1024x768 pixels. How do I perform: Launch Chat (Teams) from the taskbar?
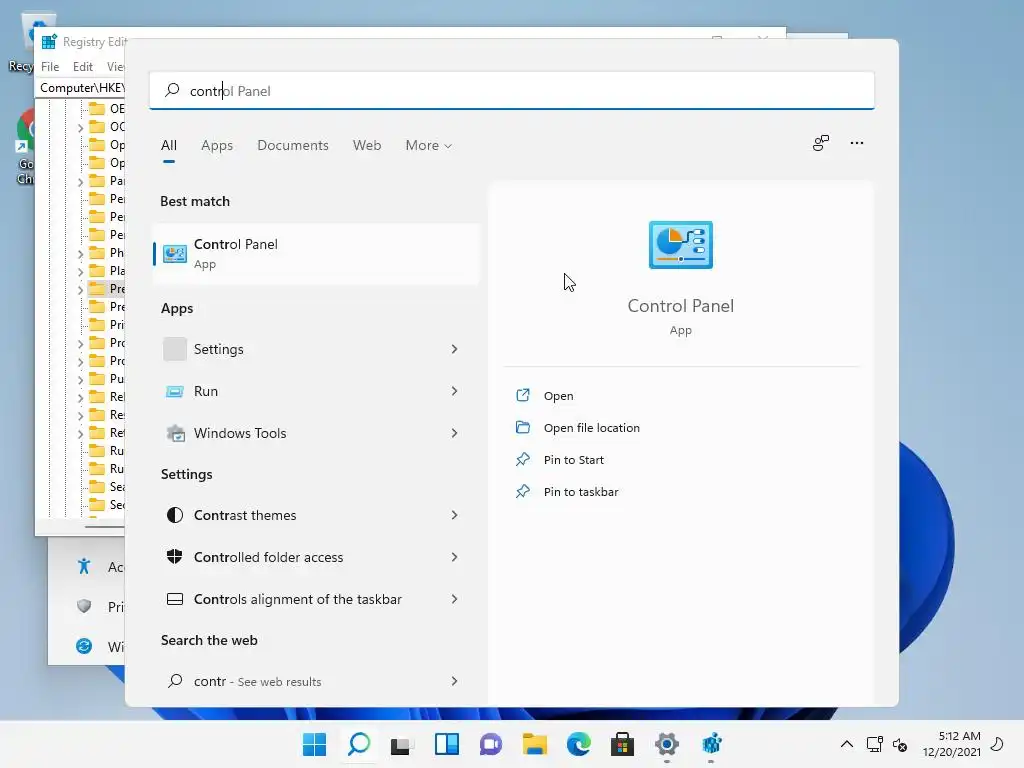click(490, 744)
